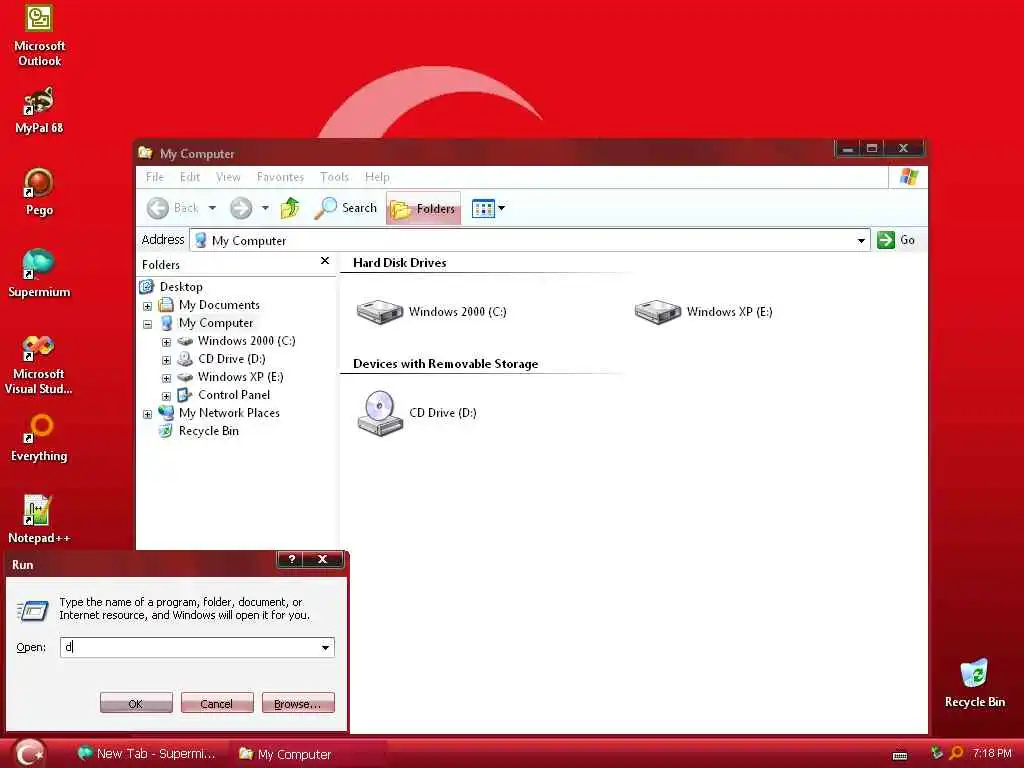Select Windows 2000 (C:) hard disk icon
The height and width of the screenshot is (768, 1024).
[432, 312]
